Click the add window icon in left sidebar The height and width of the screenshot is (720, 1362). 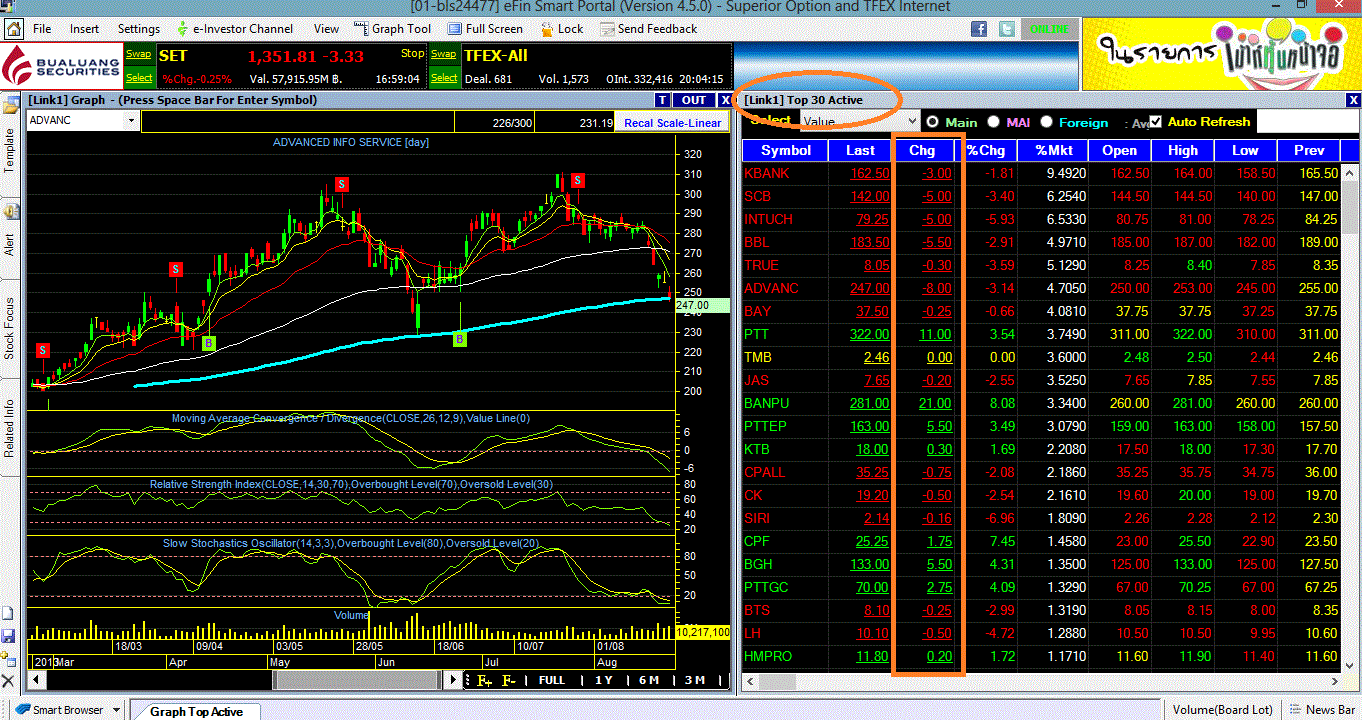(9, 659)
